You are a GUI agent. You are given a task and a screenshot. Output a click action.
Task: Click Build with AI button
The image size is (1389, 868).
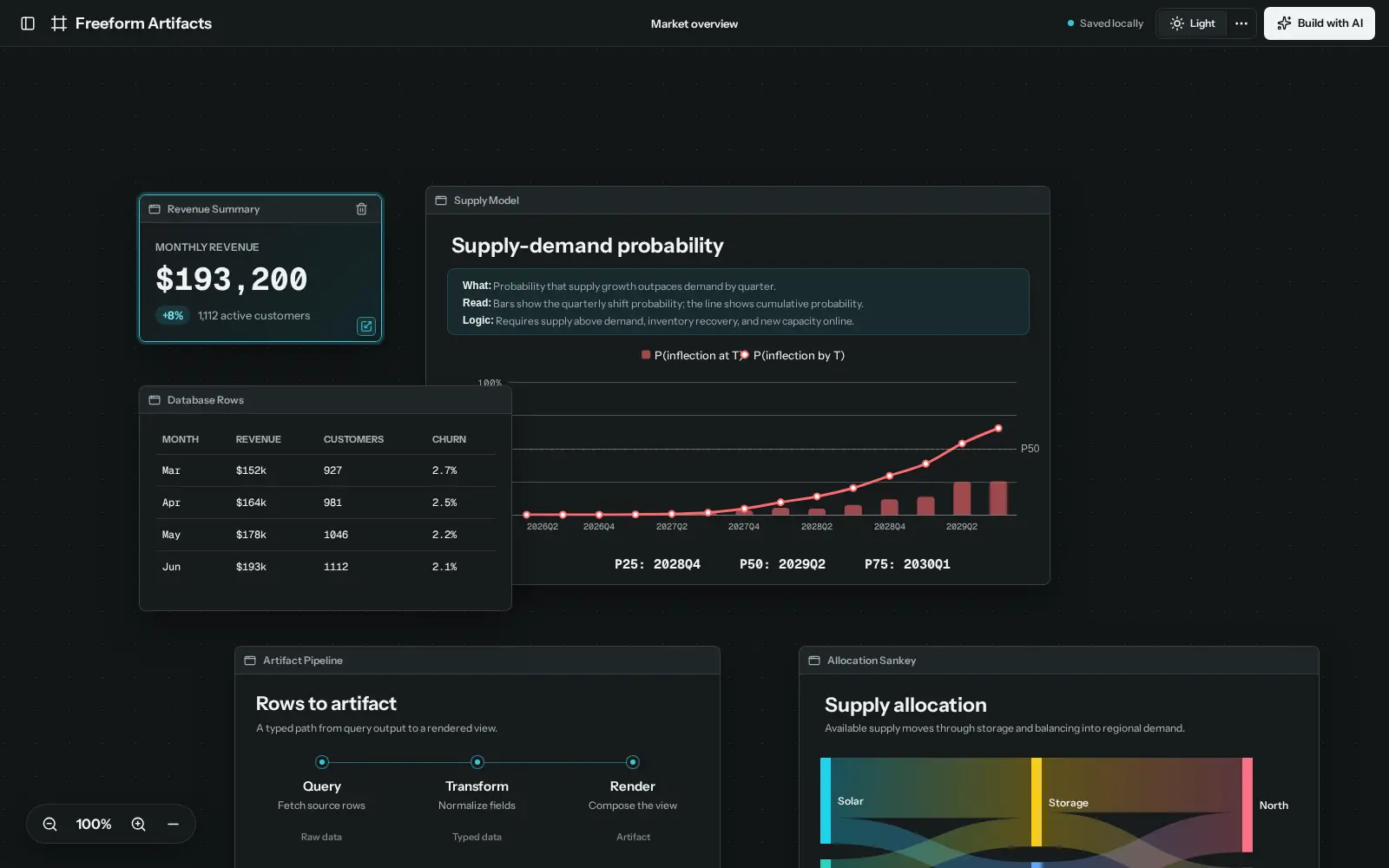pyautogui.click(x=1319, y=23)
